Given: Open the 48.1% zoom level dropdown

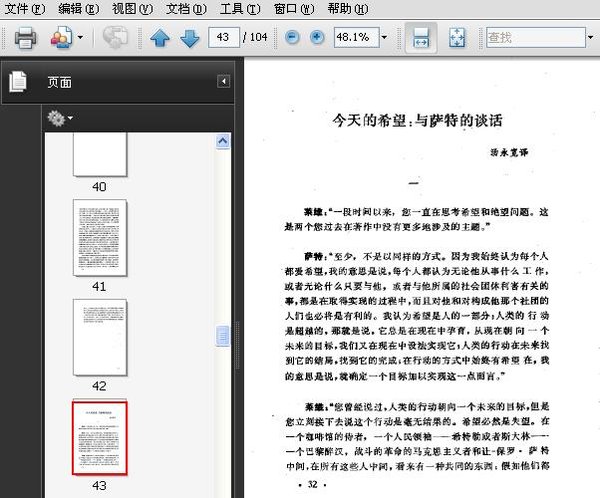Looking at the screenshot, I should point(386,38).
